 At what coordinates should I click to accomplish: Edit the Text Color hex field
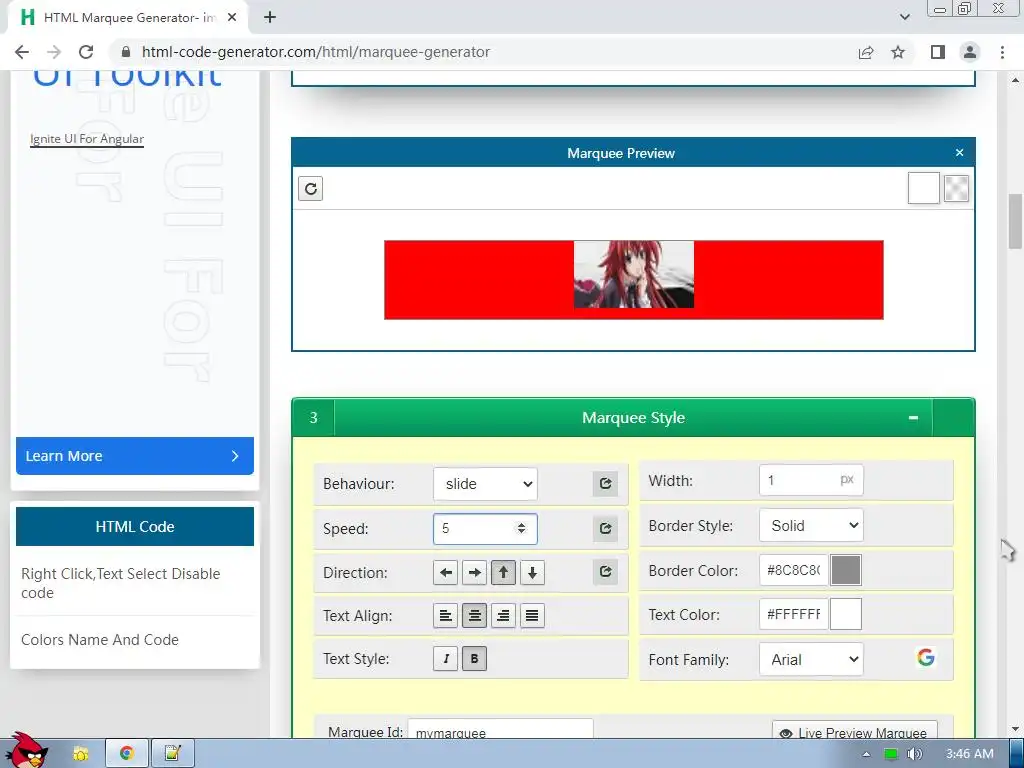pos(793,615)
